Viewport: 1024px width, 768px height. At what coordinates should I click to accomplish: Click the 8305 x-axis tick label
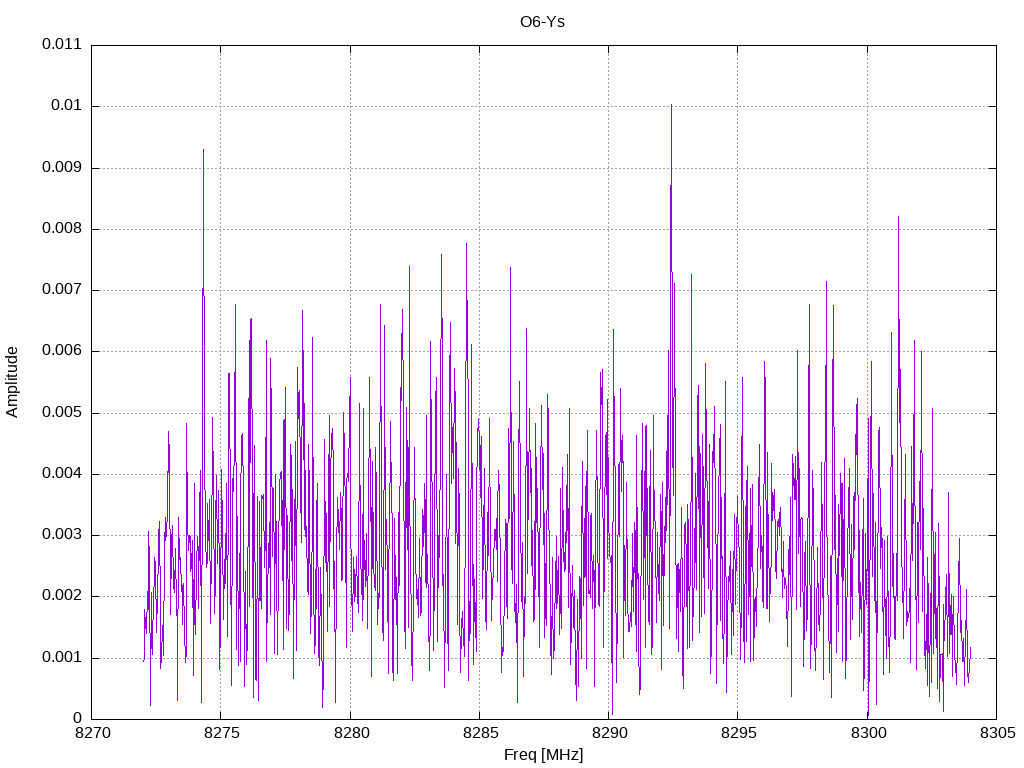coord(997,733)
